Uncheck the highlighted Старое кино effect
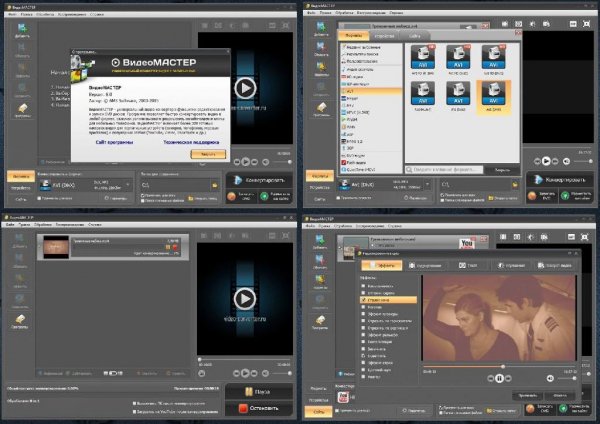This screenshot has width=600, height=424. tap(364, 300)
